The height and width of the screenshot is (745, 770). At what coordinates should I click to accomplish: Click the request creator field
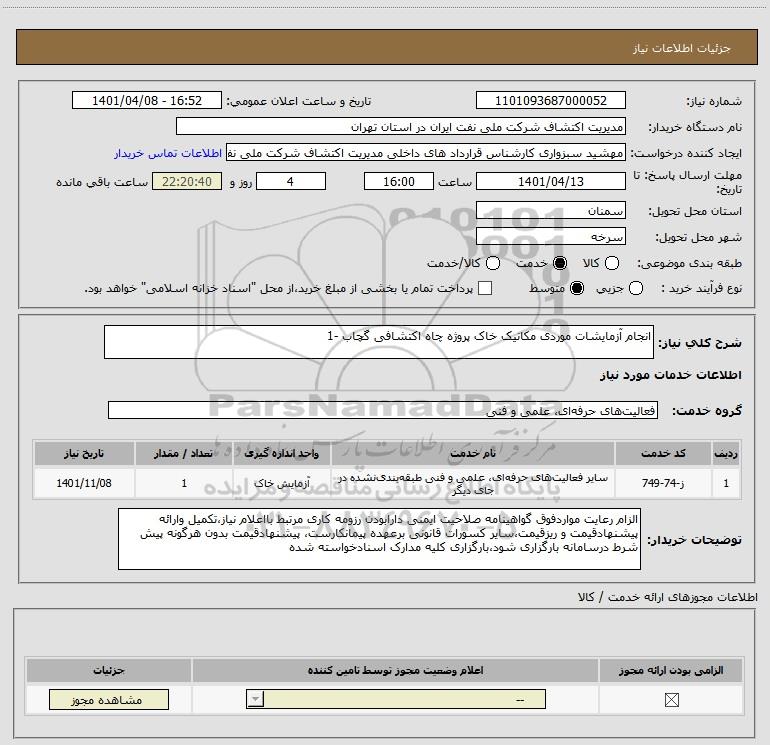point(426,153)
